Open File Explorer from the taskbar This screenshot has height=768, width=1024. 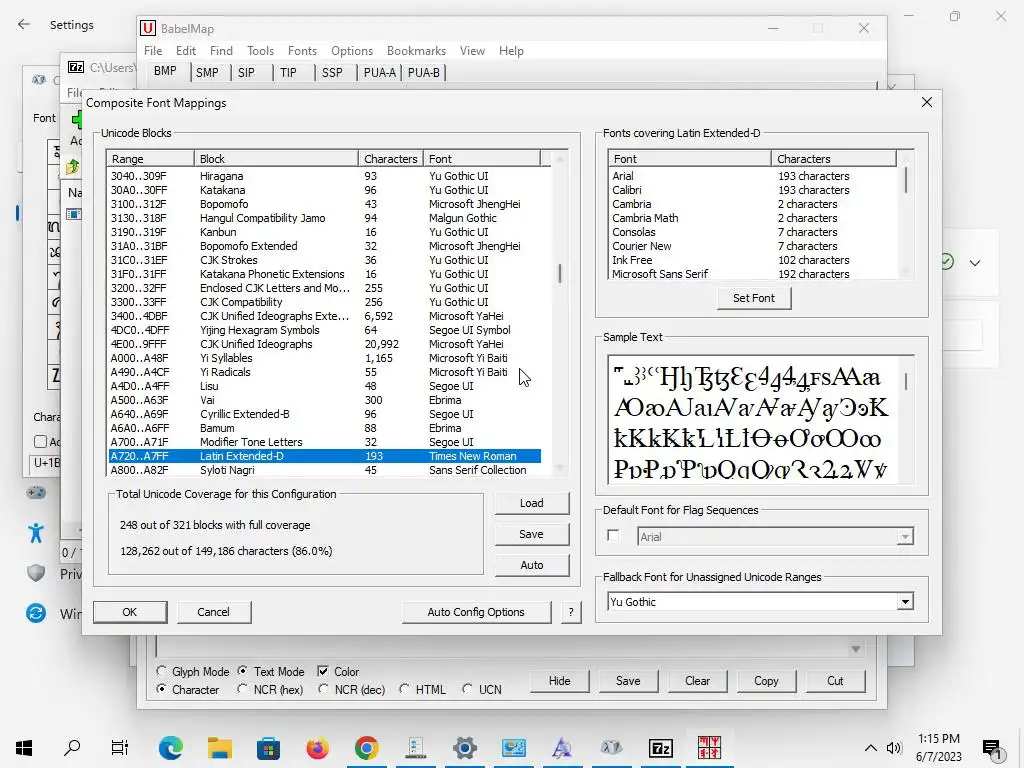(x=219, y=747)
